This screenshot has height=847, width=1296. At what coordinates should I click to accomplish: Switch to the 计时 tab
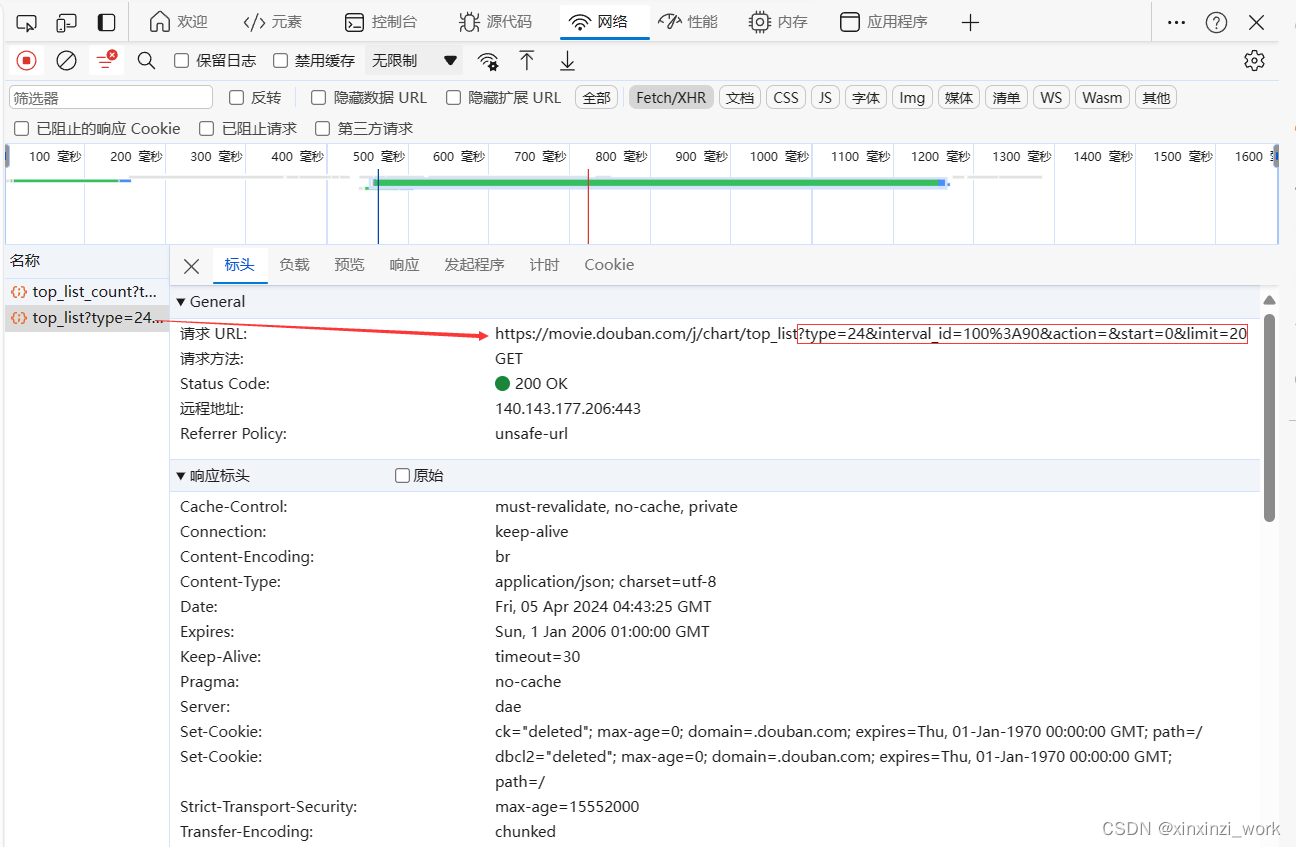pos(544,265)
